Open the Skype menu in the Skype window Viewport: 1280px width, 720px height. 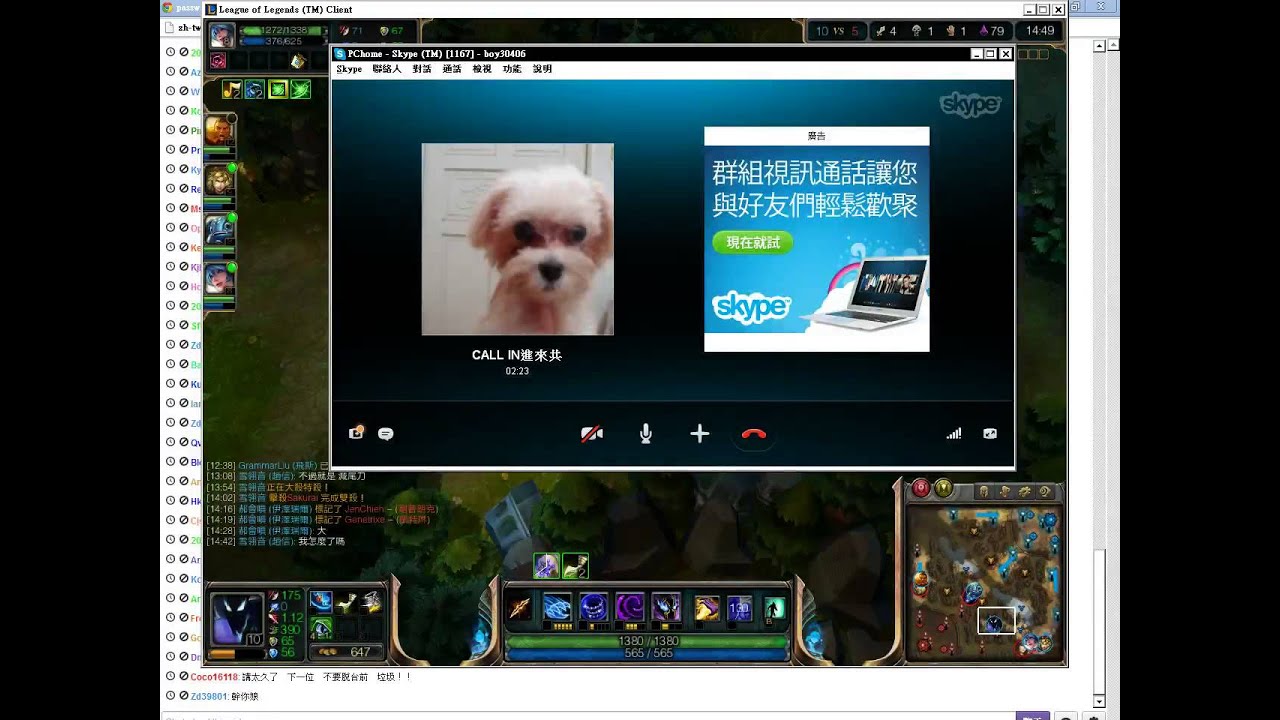(x=349, y=70)
